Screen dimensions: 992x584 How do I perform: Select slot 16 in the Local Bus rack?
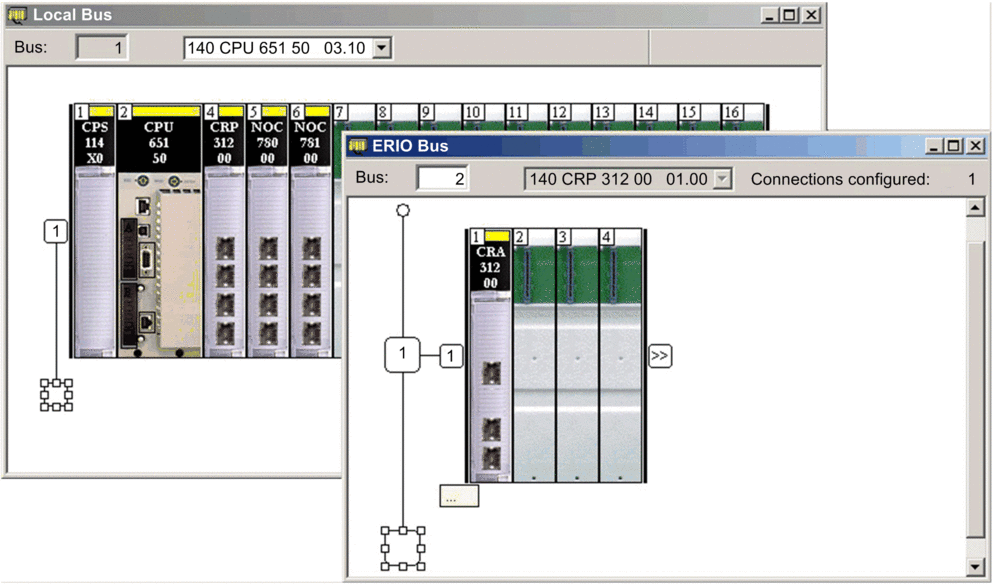click(x=741, y=119)
